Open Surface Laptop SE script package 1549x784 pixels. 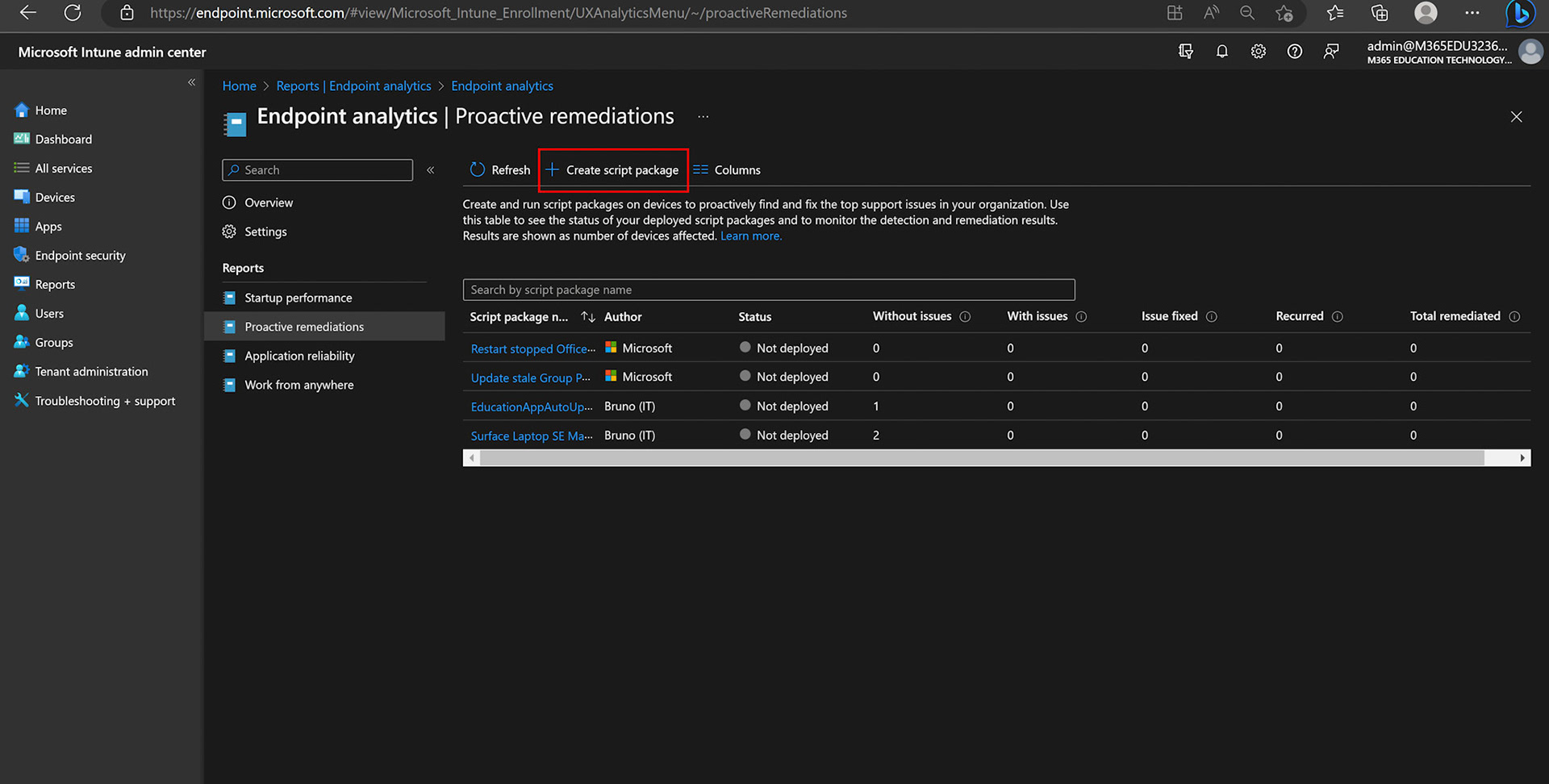click(x=532, y=436)
